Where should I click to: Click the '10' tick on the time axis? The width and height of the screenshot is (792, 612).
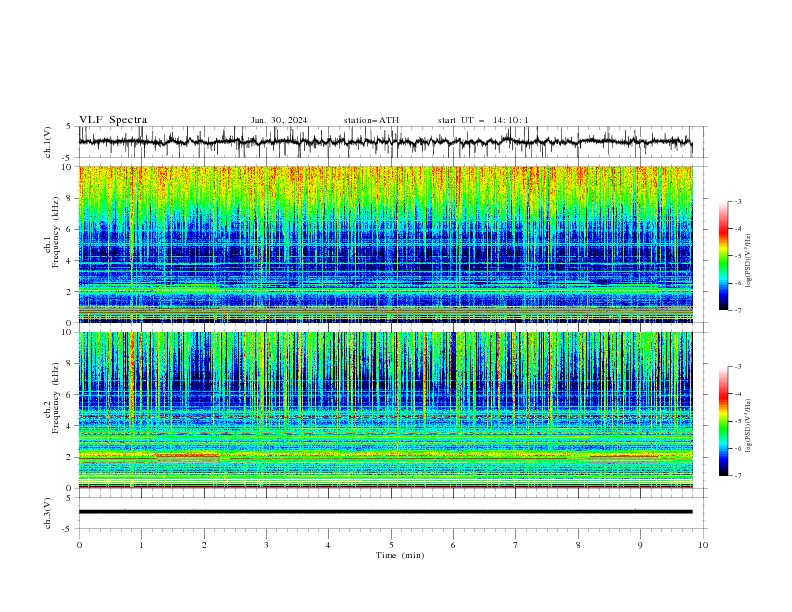coord(703,545)
